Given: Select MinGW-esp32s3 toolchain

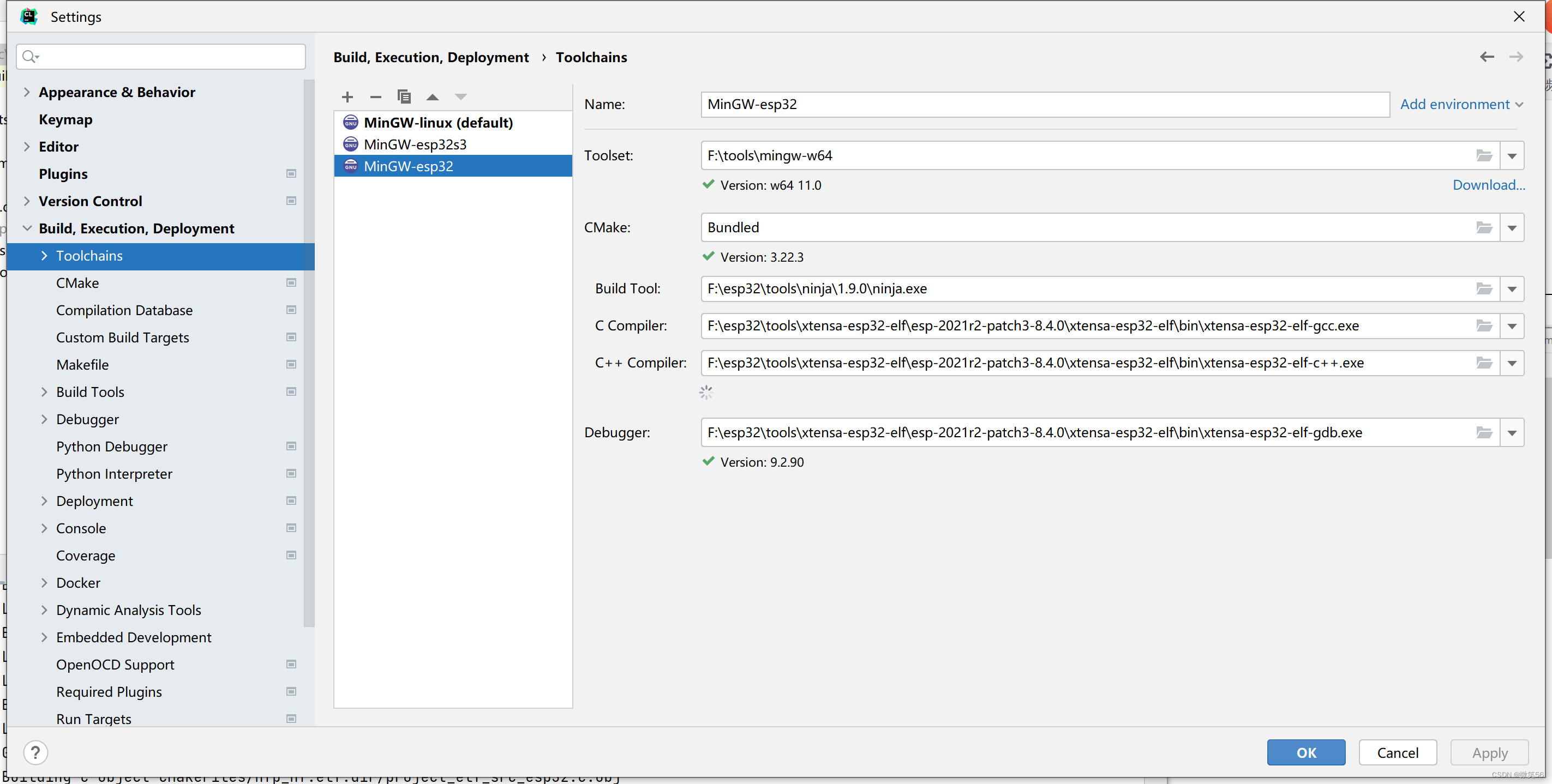Looking at the screenshot, I should tap(453, 144).
